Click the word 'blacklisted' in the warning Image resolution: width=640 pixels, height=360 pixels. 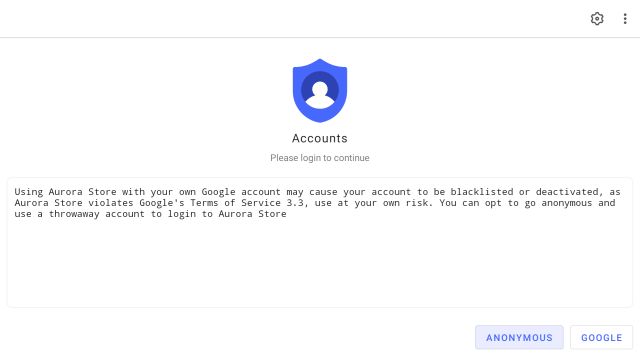click(x=482, y=192)
